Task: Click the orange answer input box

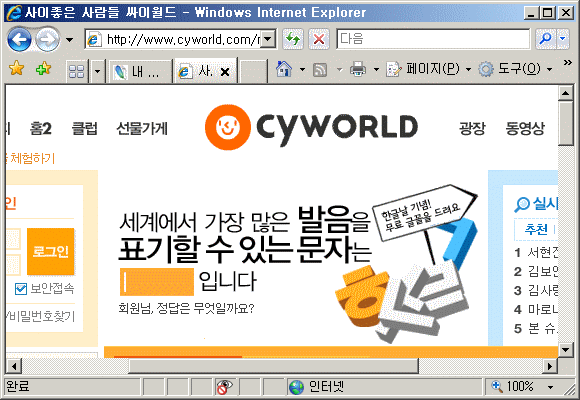Action: pos(157,282)
